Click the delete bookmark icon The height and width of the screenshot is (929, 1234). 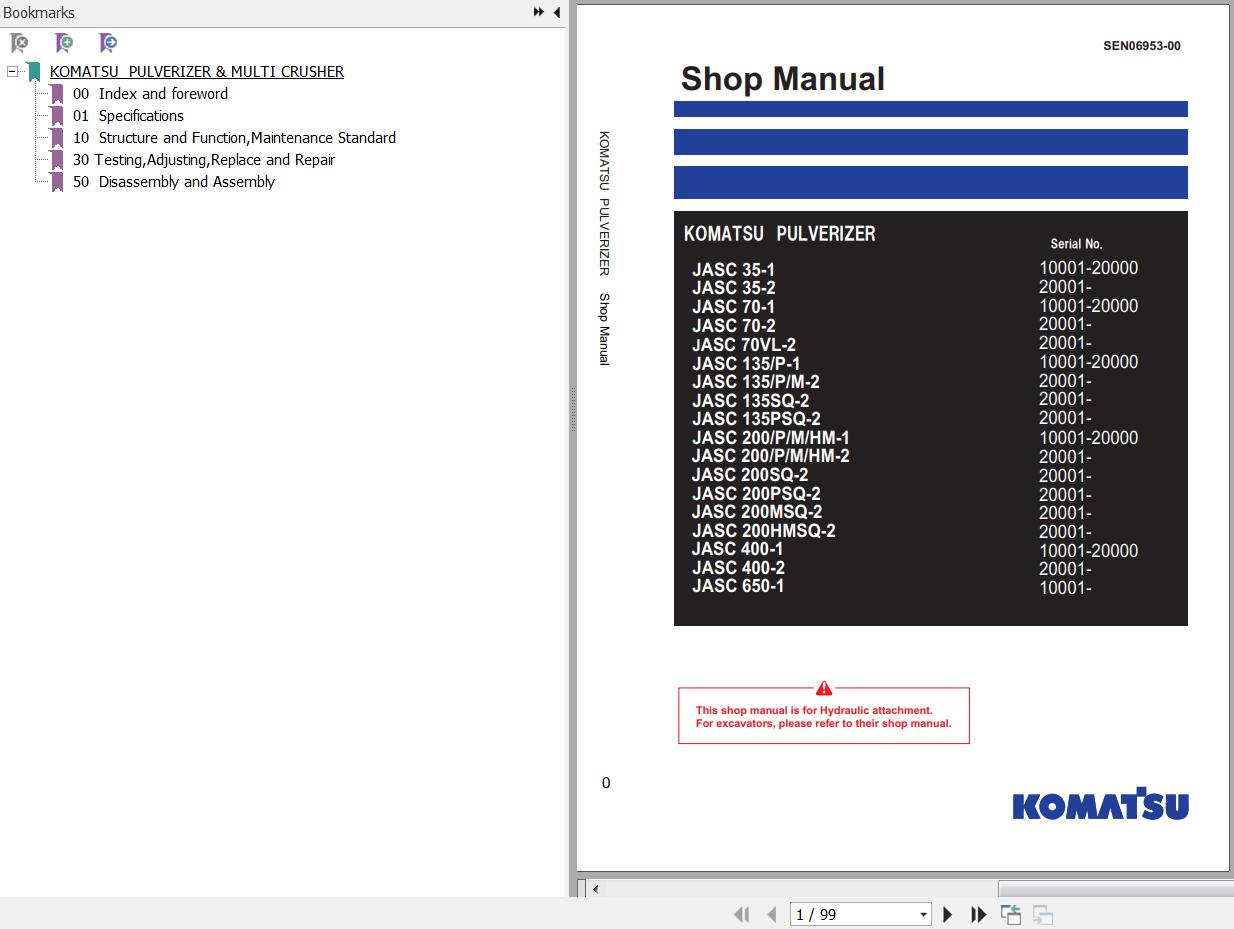19,43
